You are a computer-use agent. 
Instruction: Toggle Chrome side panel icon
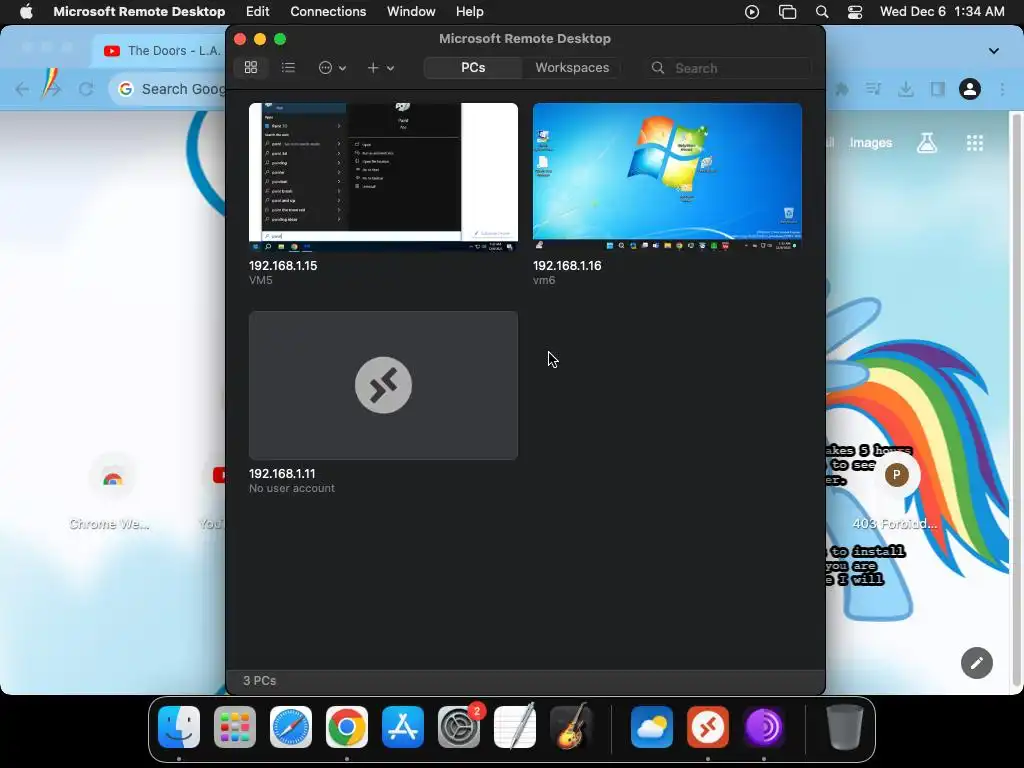tap(938, 89)
